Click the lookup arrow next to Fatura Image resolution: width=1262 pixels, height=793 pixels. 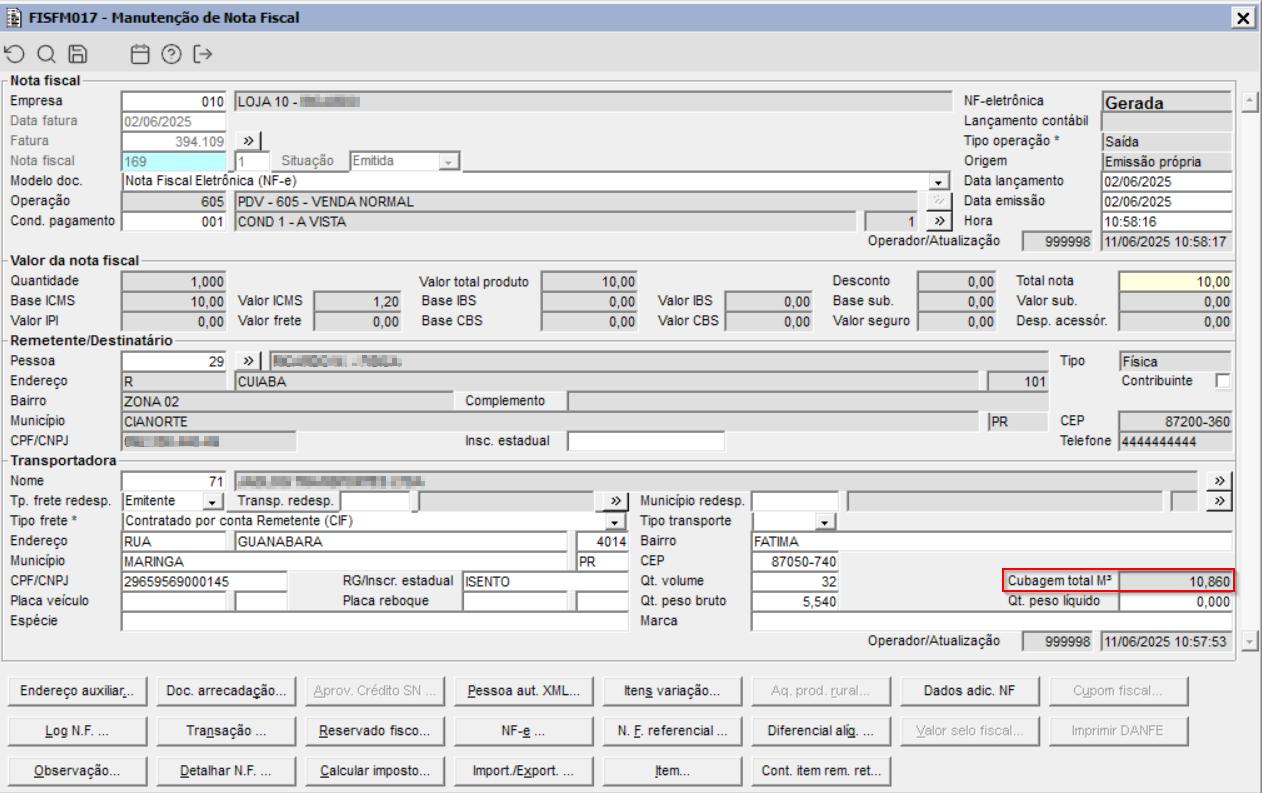pos(249,141)
